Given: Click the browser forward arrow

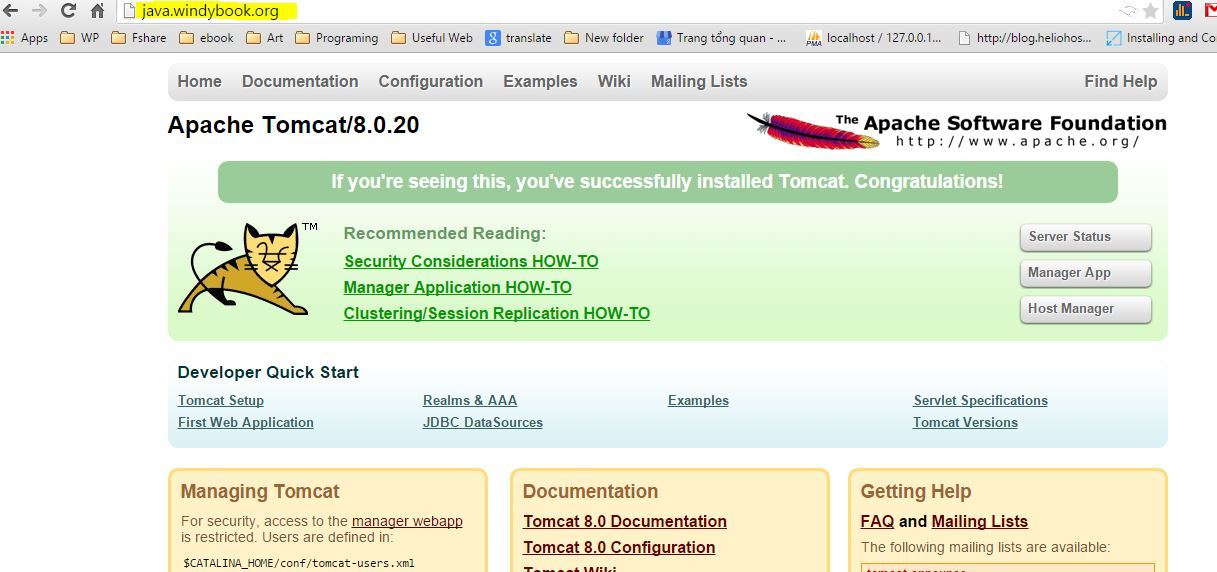Looking at the screenshot, I should click(x=39, y=11).
